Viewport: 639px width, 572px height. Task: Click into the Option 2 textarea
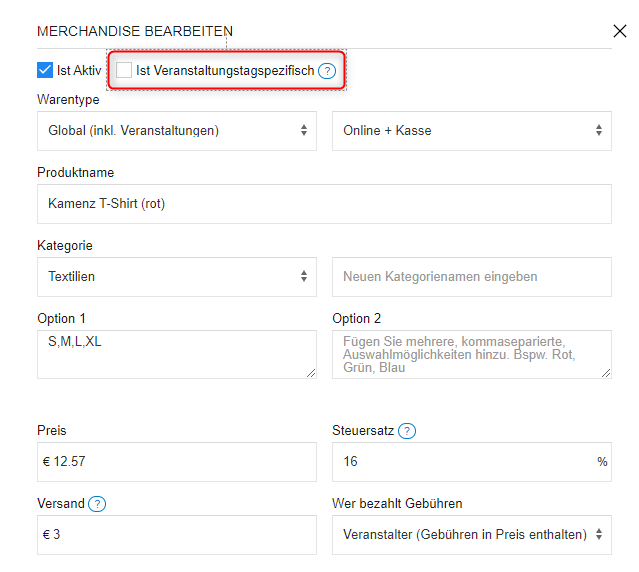pos(471,354)
